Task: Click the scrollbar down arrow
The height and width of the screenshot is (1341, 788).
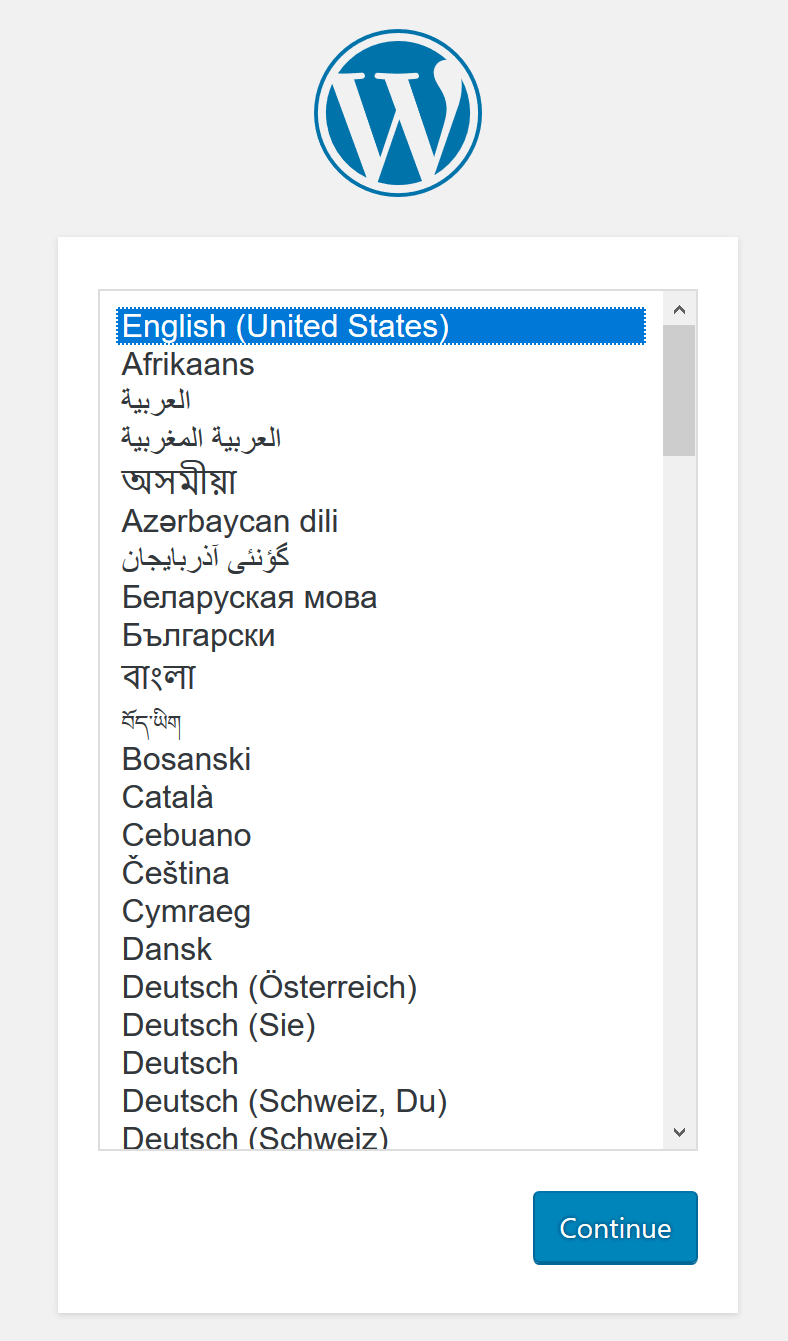Action: (680, 1132)
